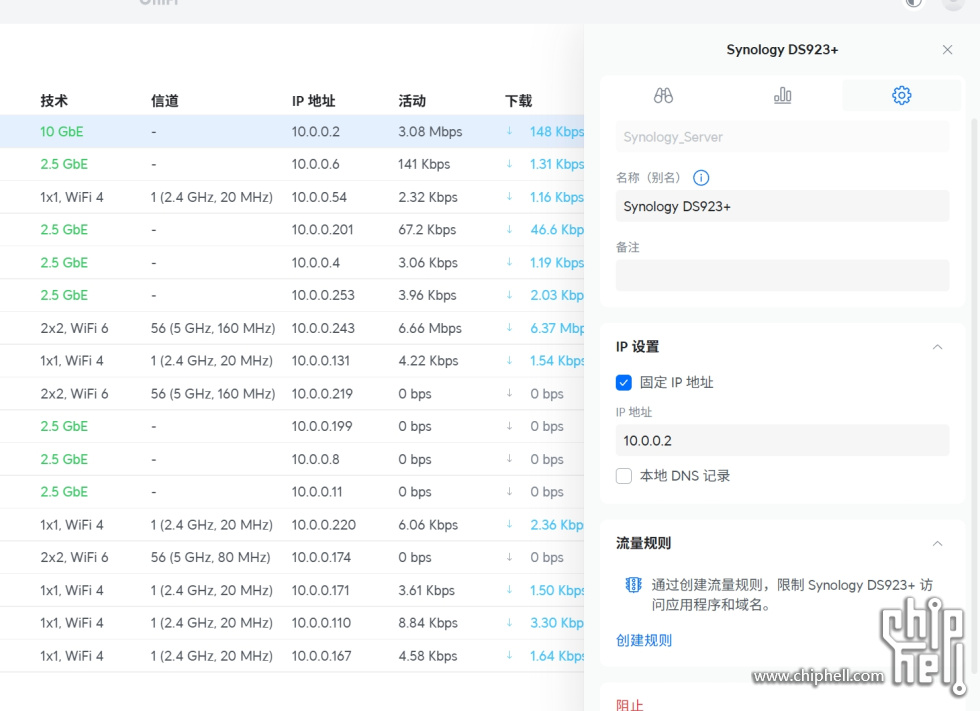Image resolution: width=980 pixels, height=711 pixels.
Task: Click the 3.08 Mbps activity value
Action: [x=430, y=132]
